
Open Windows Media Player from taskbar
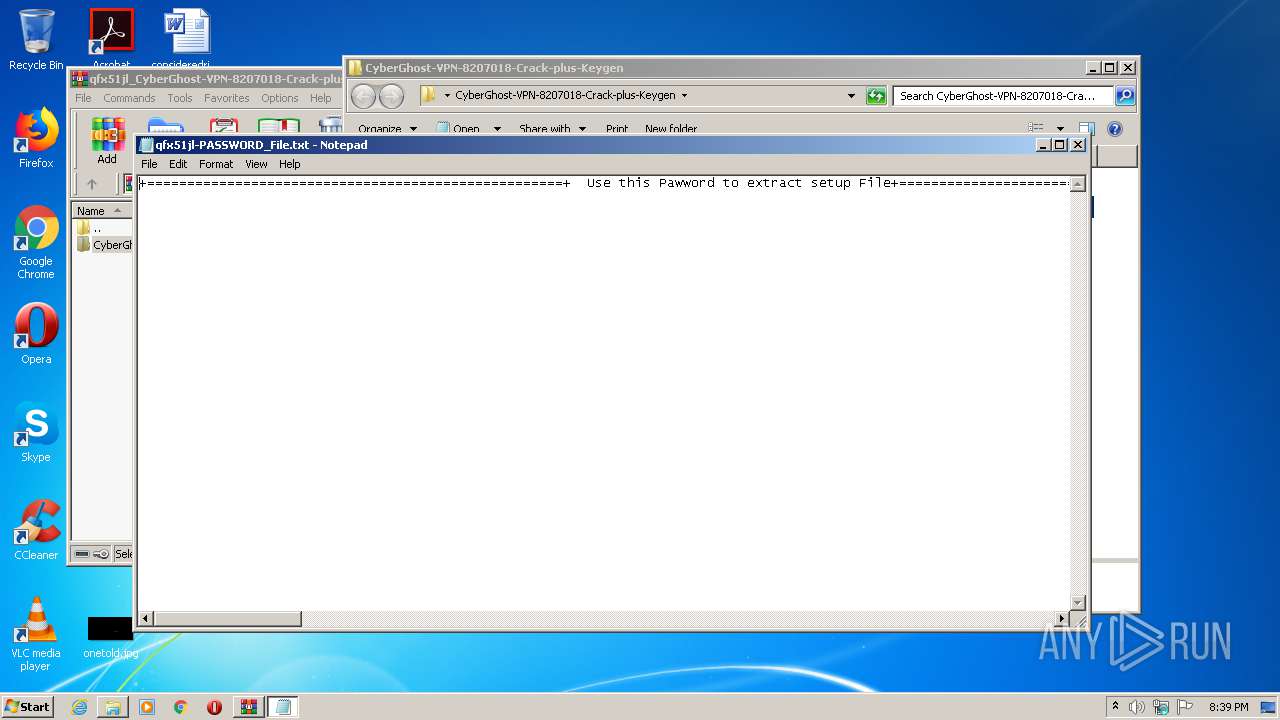coord(147,707)
